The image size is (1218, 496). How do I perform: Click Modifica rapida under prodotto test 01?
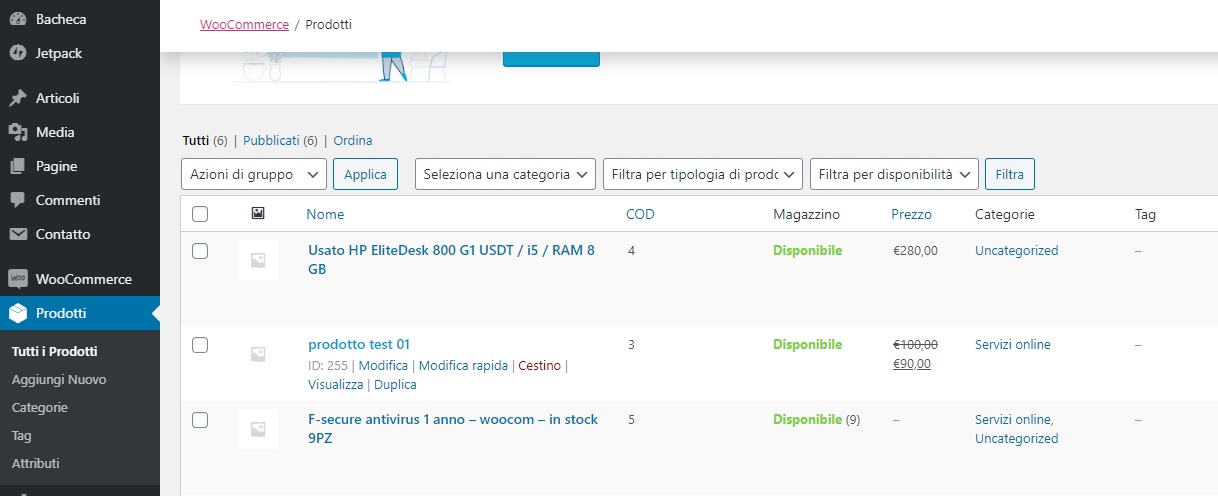pos(463,366)
